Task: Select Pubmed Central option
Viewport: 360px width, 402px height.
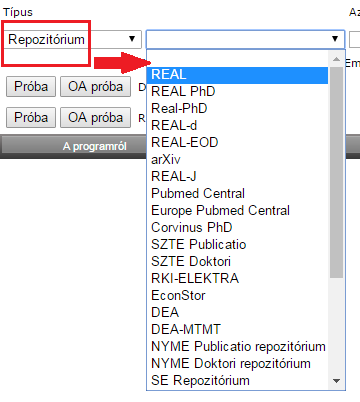Action: [x=237, y=193]
